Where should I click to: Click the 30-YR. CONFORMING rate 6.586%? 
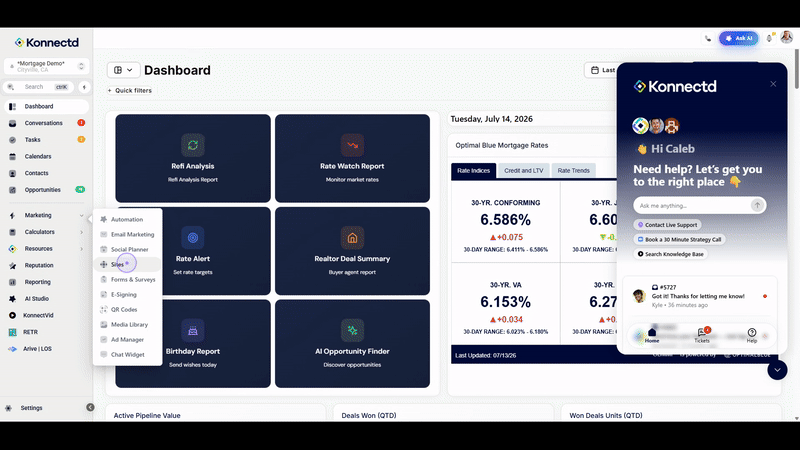pos(505,220)
